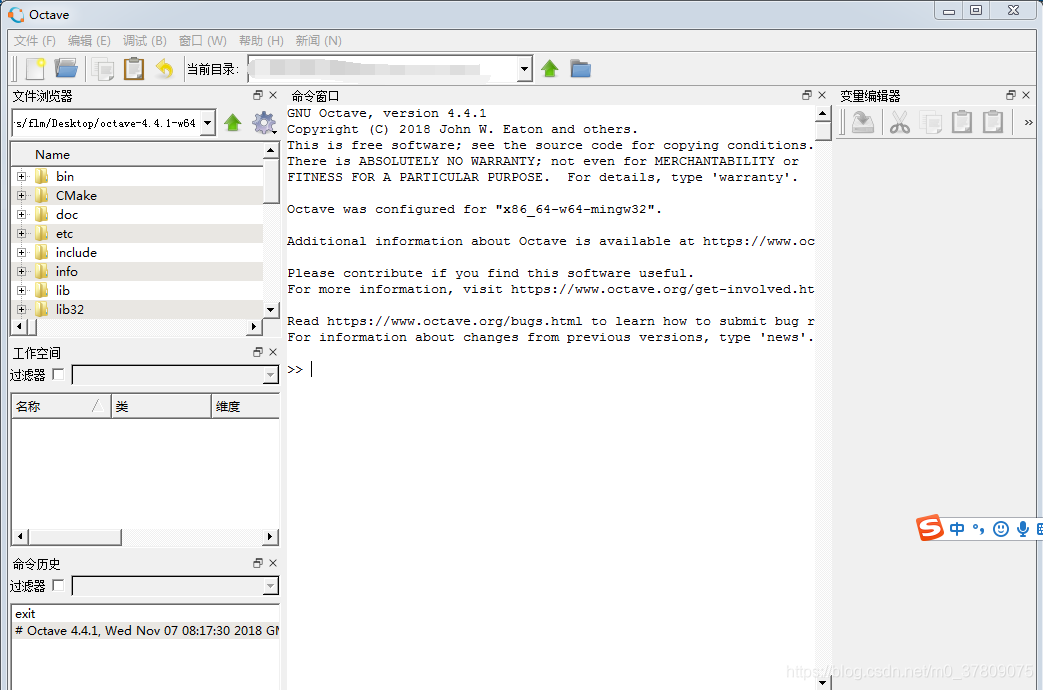This screenshot has width=1043, height=690.
Task: Open the 新闻 (N) menu
Action: pos(319,41)
